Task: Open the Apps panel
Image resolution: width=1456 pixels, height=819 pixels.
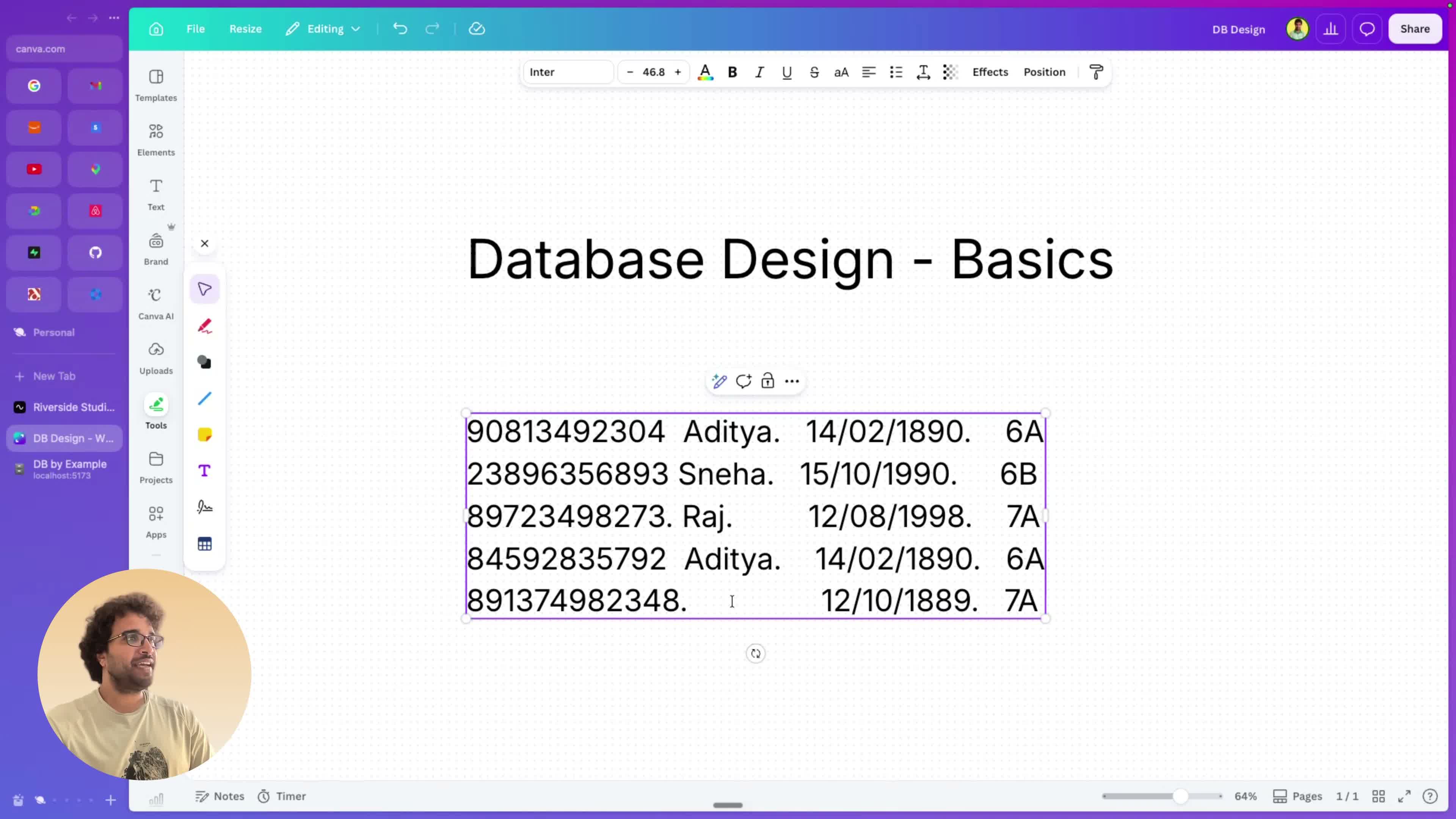Action: point(156,522)
